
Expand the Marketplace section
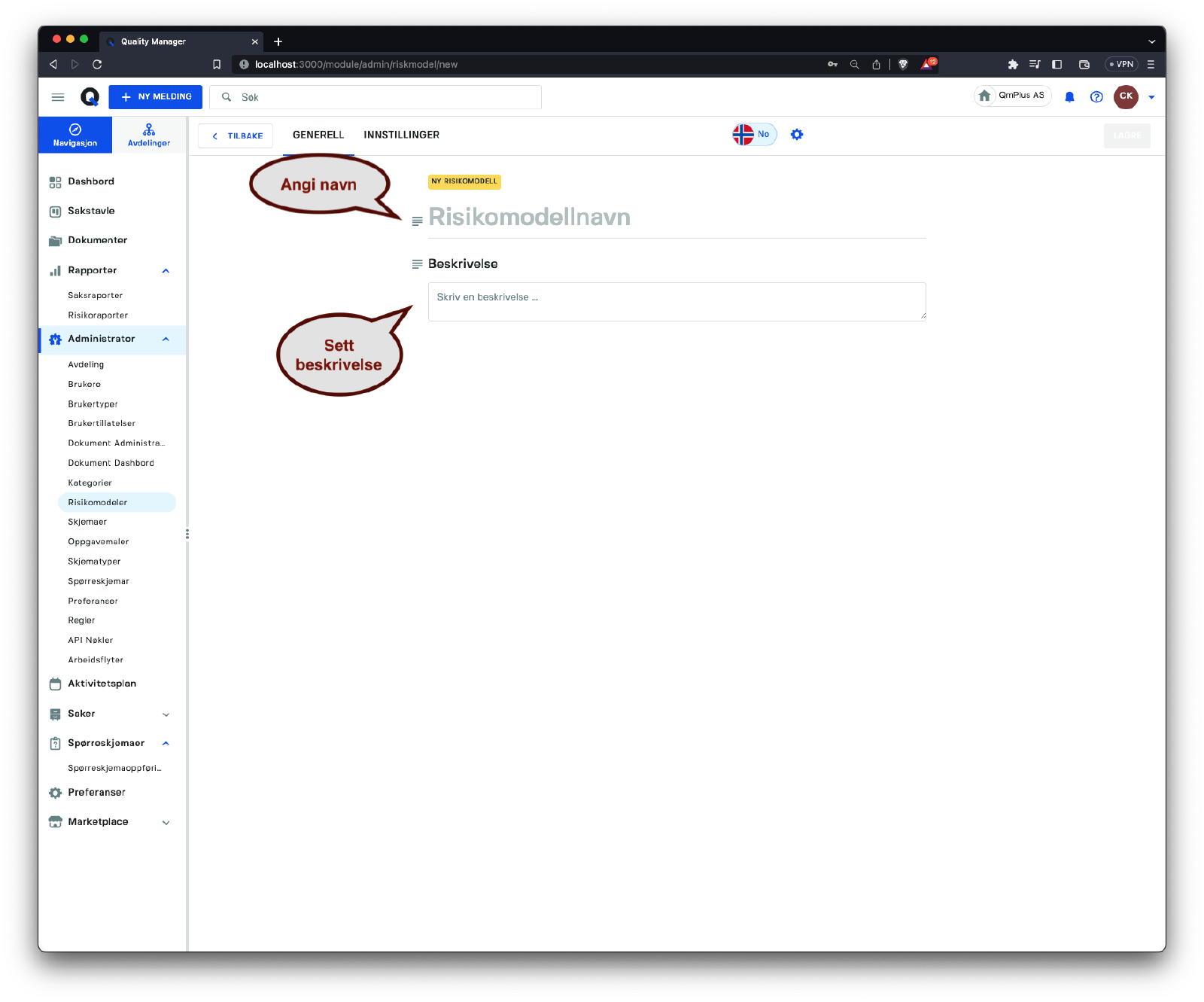pyautogui.click(x=166, y=823)
